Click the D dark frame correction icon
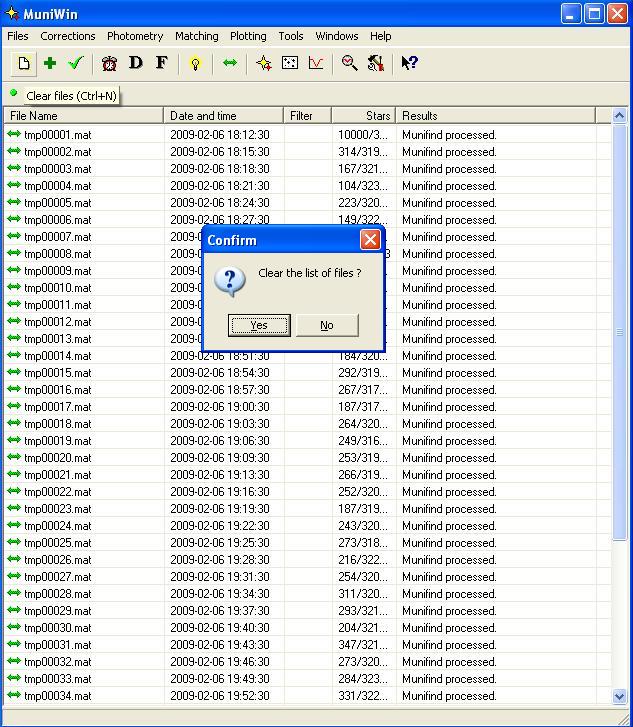Screen dimensions: 633x727 [x=136, y=63]
